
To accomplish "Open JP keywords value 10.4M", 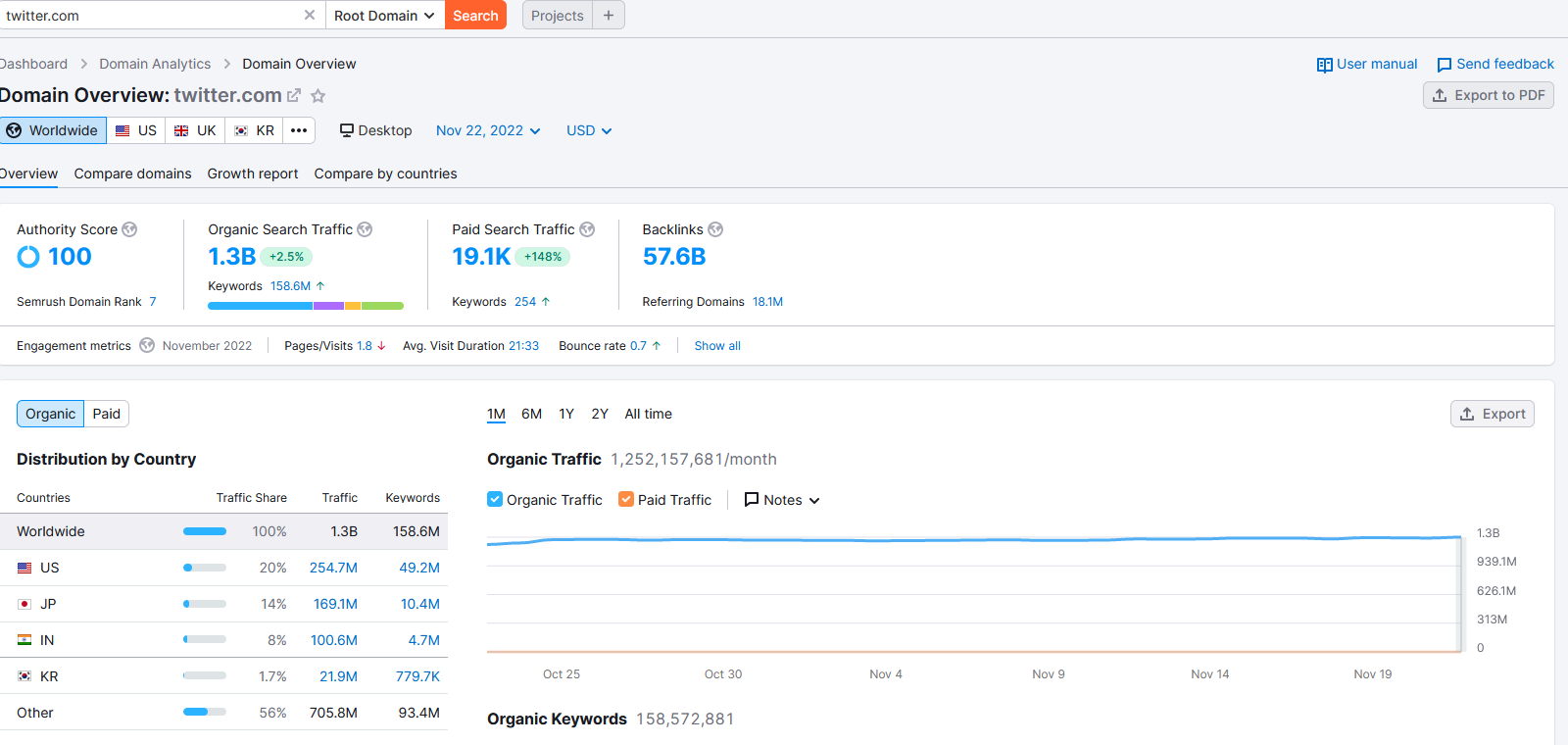I will coord(419,604).
